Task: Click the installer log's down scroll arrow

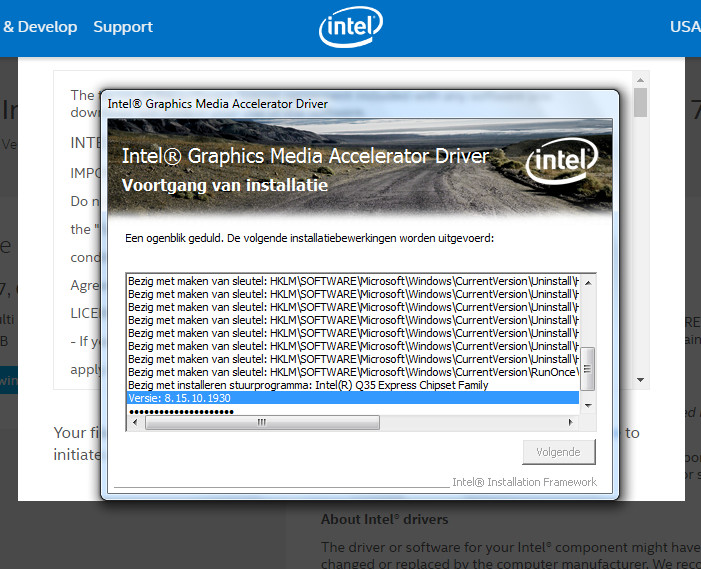Action: click(588, 405)
